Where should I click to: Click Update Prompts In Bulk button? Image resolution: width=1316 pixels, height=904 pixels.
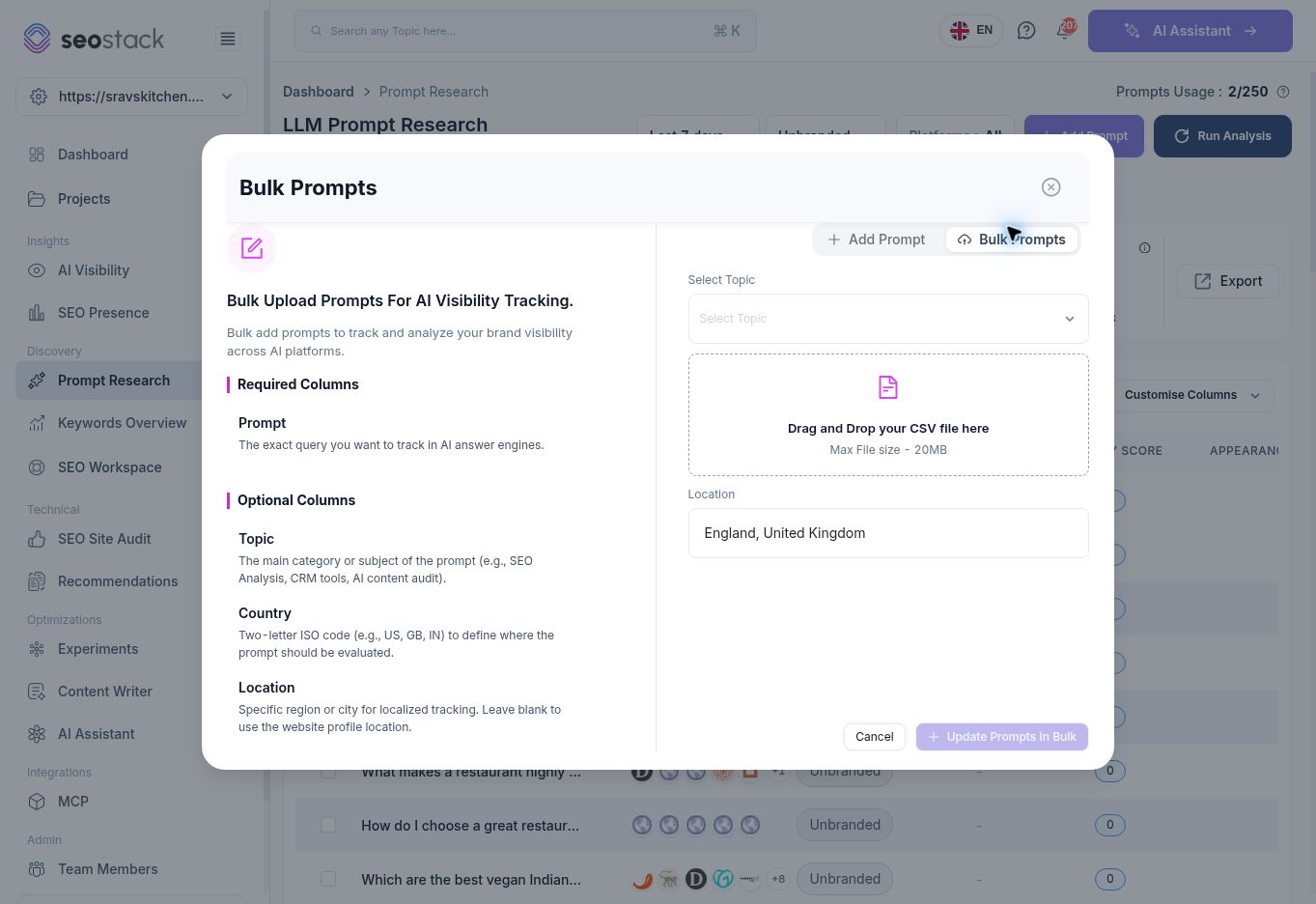point(1002,737)
